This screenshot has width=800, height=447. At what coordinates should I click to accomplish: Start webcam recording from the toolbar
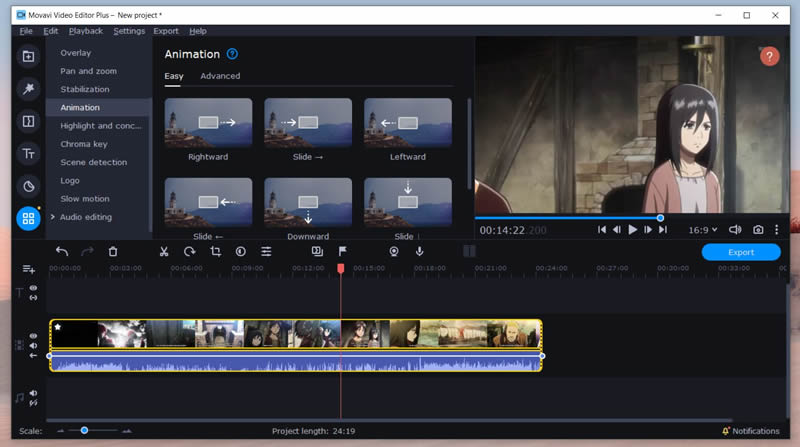(394, 251)
